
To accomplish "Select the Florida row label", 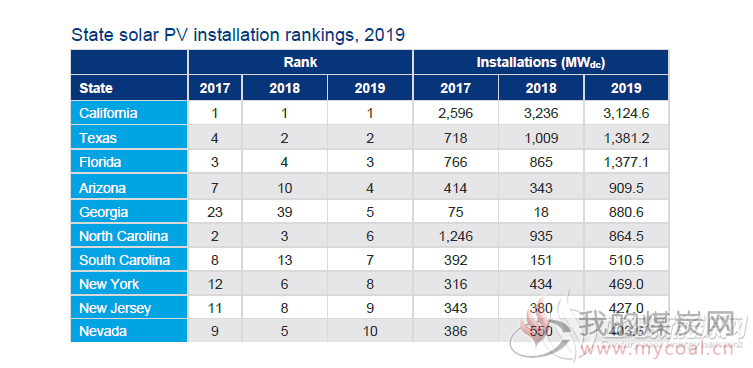I will tap(129, 162).
